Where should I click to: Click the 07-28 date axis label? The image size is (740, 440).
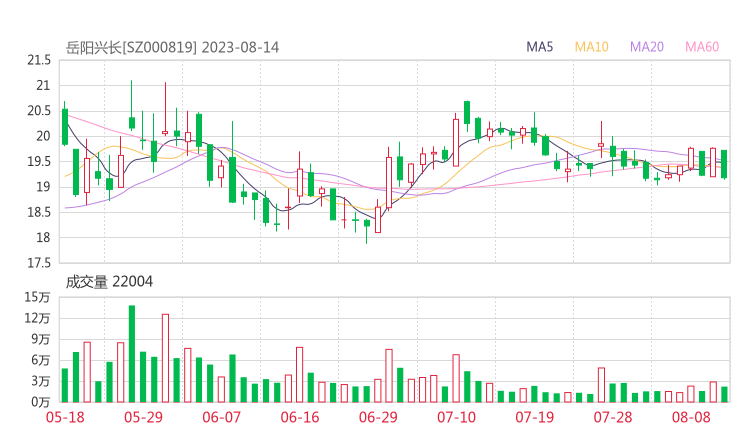click(613, 417)
